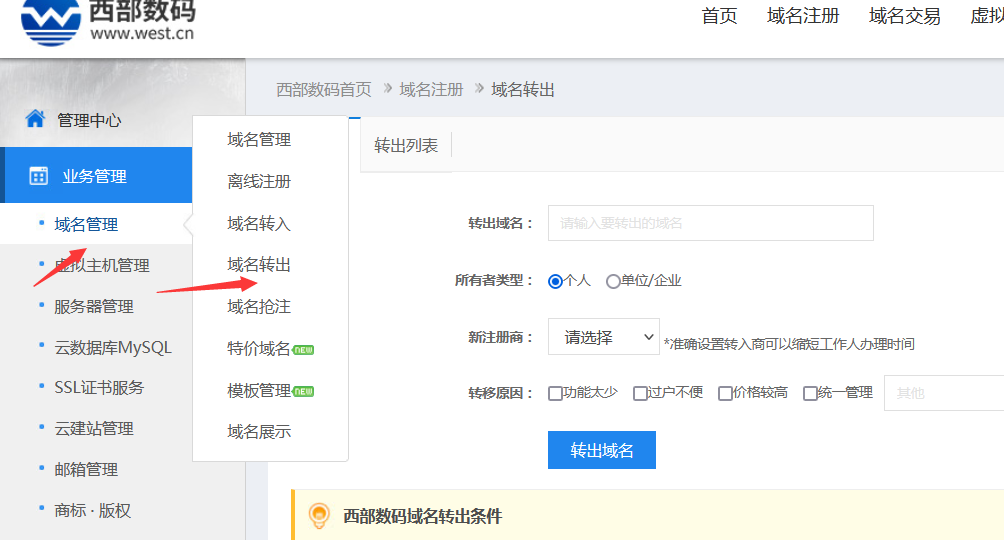The height and width of the screenshot is (540, 1004).
Task: Enable the 统一管理 checkbox
Action: 810,393
